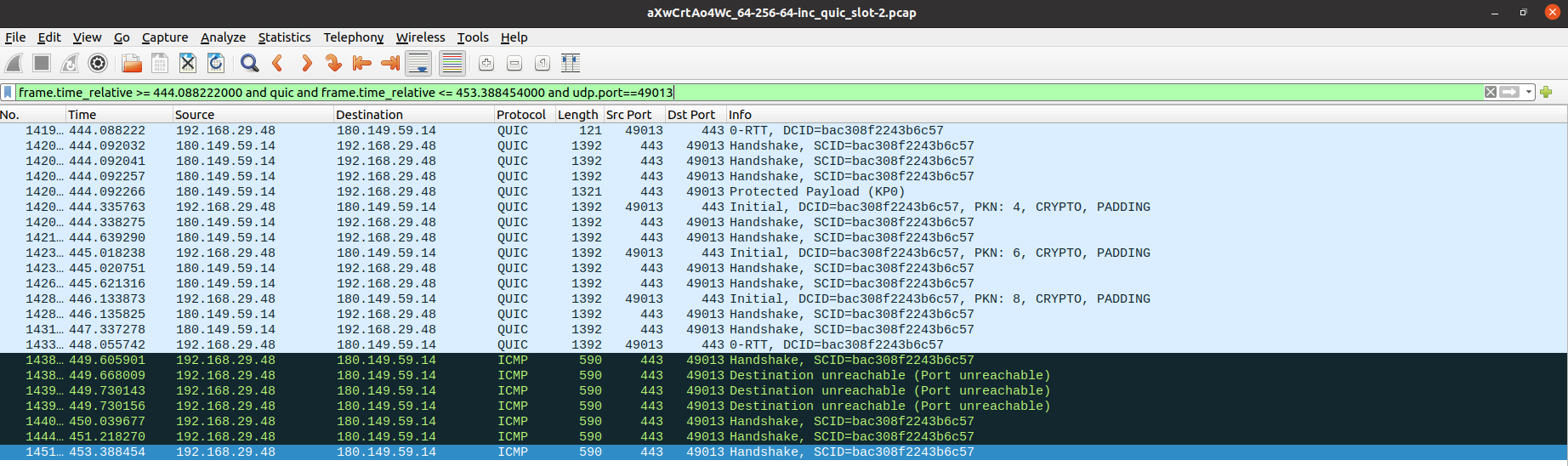
Task: Apply the display filter arrow
Action: tap(1509, 92)
